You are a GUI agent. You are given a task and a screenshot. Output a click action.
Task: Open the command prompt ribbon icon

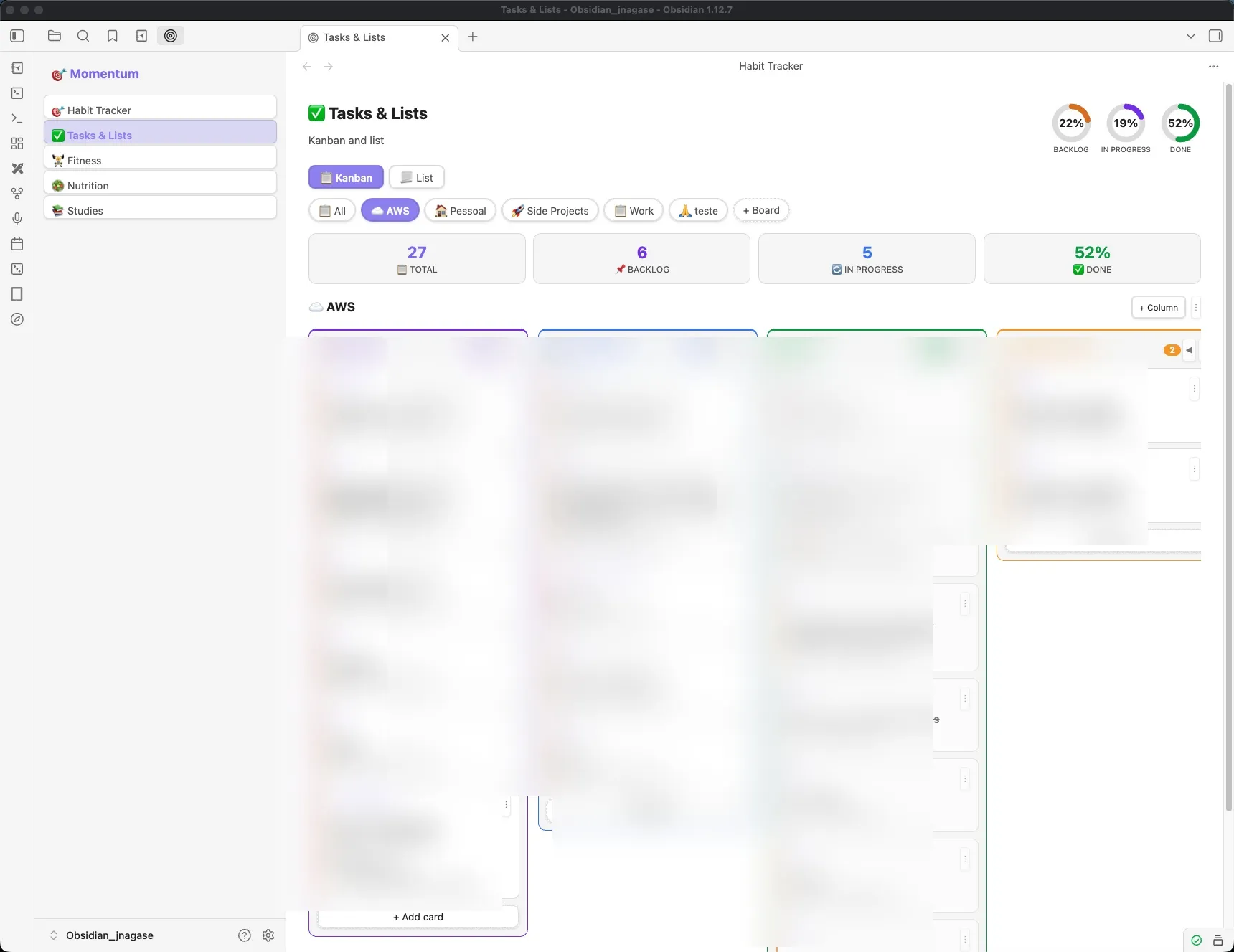pos(17,118)
